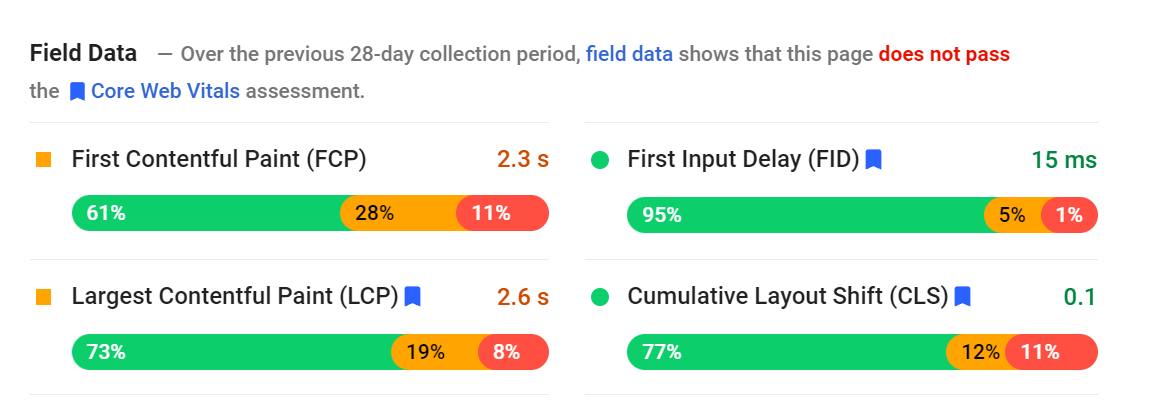Screen dimensions: 1162x409
Task: Click the orange square beside First Contentful Paint
Action: pos(43,159)
